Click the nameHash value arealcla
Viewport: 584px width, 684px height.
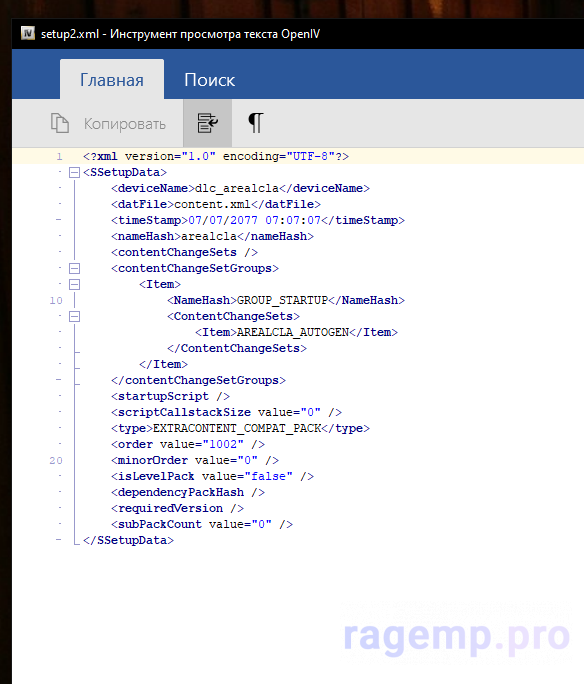click(209, 236)
